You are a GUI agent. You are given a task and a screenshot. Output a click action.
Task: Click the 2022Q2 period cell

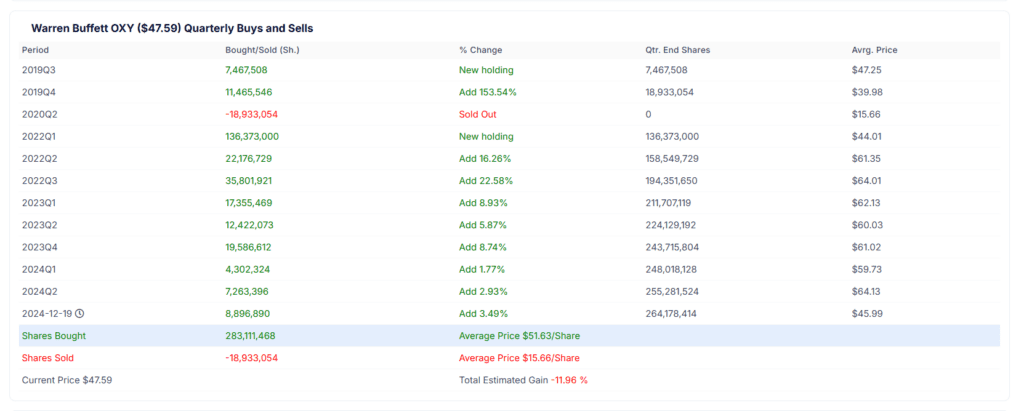coord(40,159)
